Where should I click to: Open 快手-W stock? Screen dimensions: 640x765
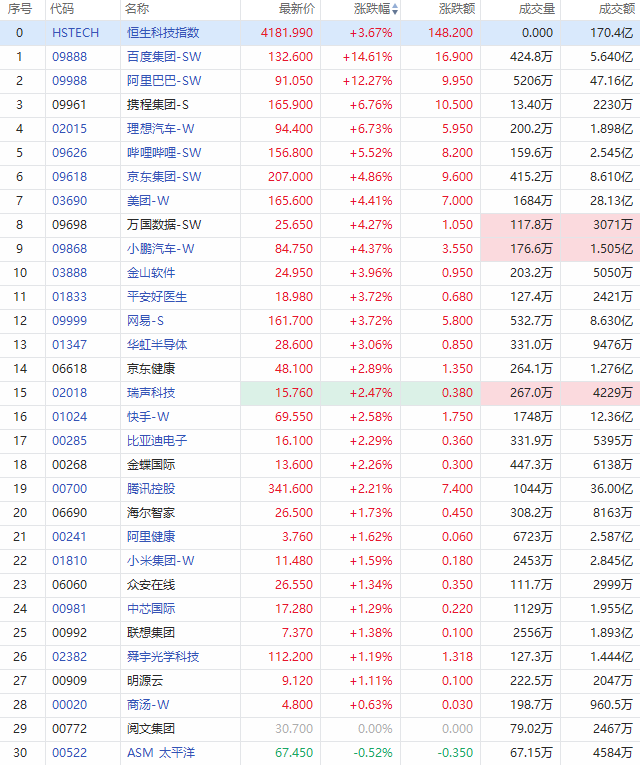coord(148,416)
